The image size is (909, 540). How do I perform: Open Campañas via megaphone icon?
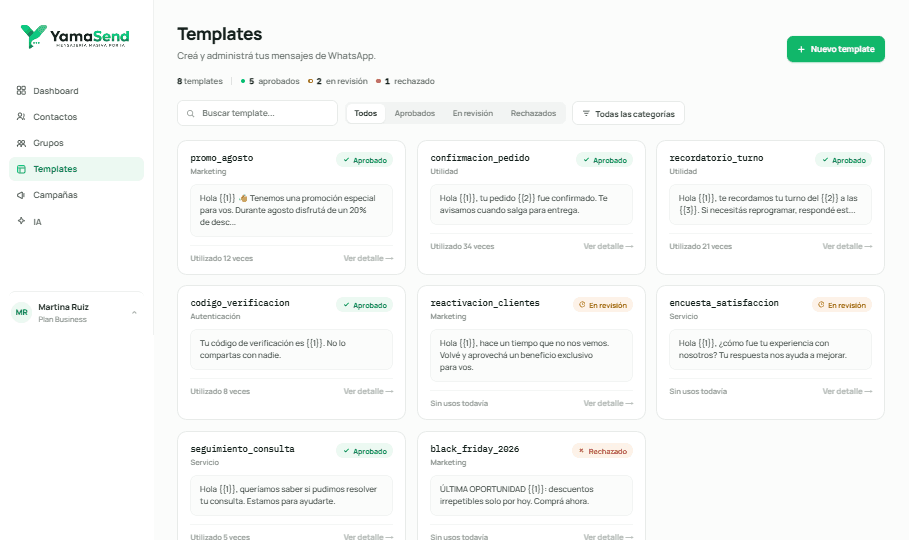point(21,195)
